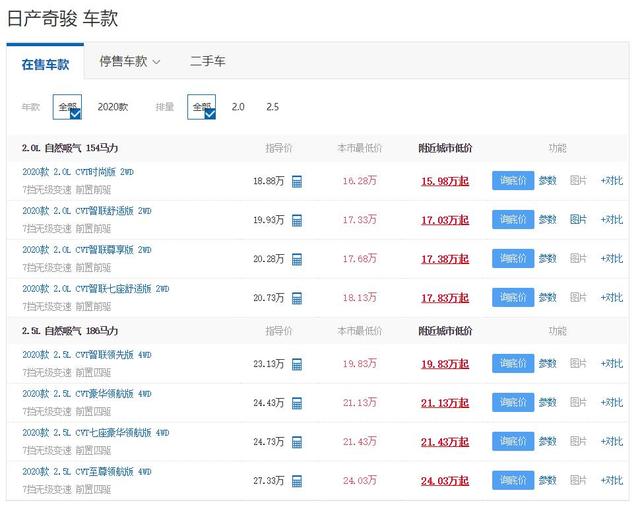Screen dimensions: 640x507
Task: Open calculator for 2.0L CVT时尚版 18.88万
Action: tap(297, 181)
